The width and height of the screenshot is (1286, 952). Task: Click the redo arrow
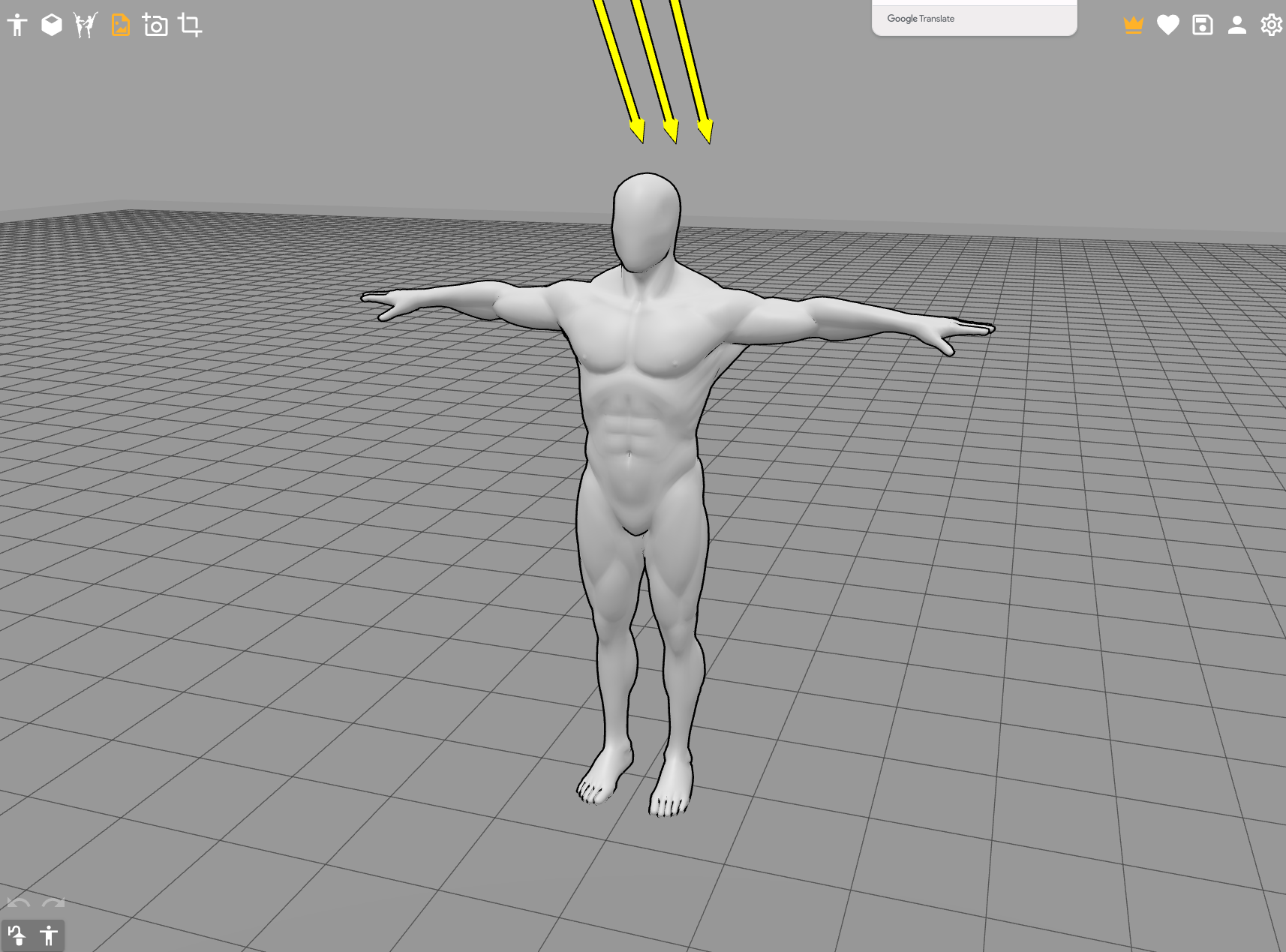53,903
